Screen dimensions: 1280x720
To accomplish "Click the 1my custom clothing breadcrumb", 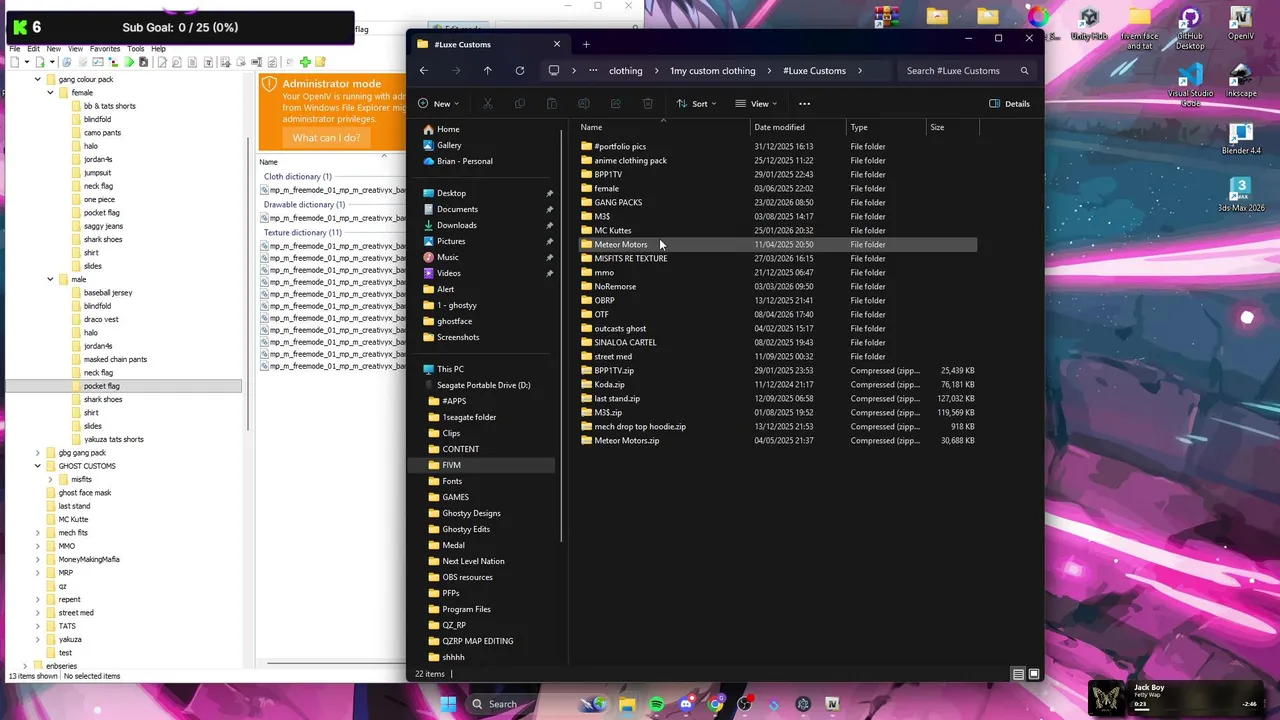I will point(712,71).
